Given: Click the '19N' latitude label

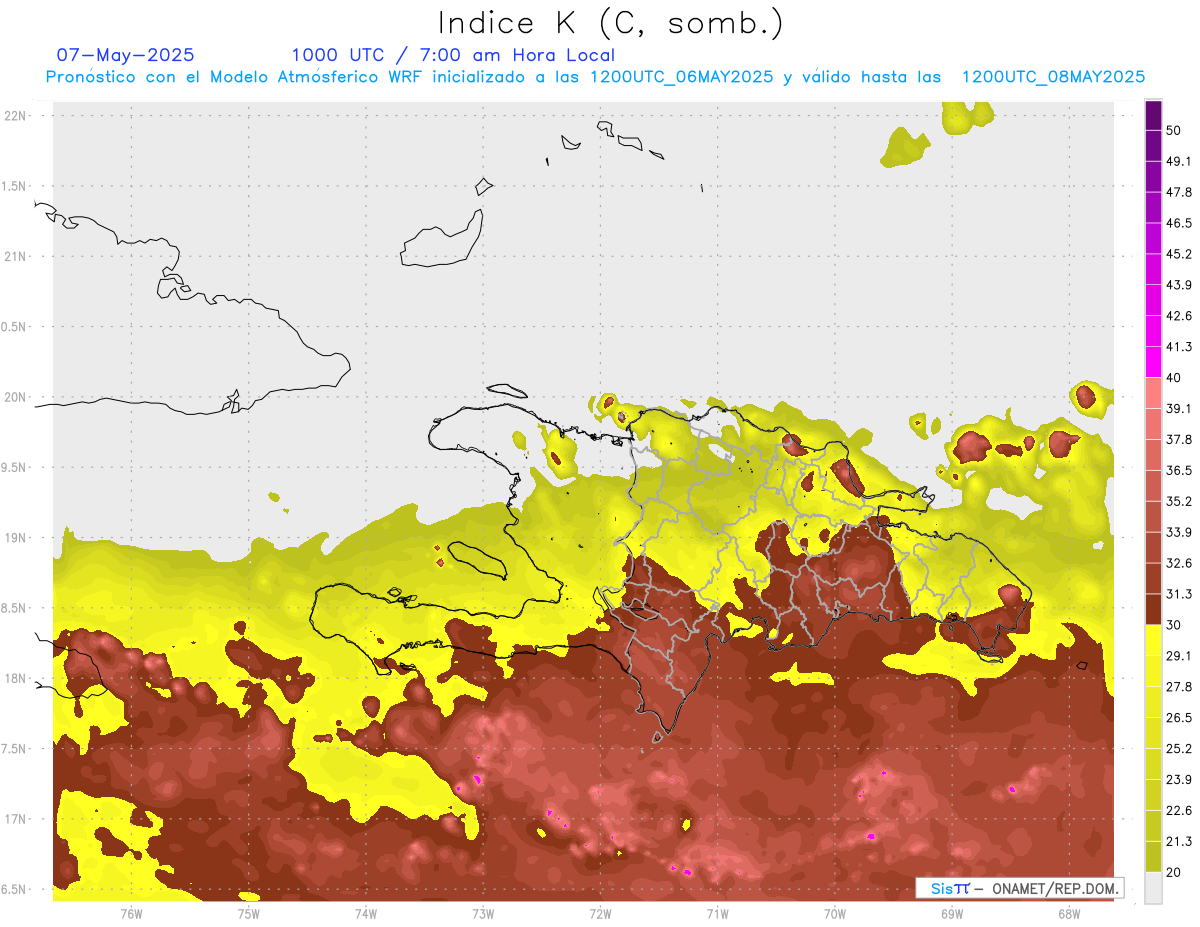Looking at the screenshot, I should (x=16, y=538).
